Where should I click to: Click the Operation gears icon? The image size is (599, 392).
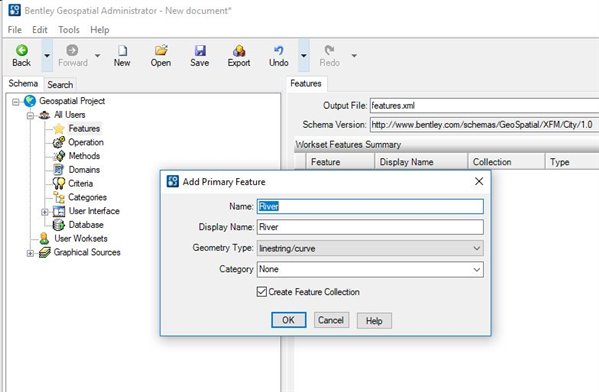coord(59,142)
